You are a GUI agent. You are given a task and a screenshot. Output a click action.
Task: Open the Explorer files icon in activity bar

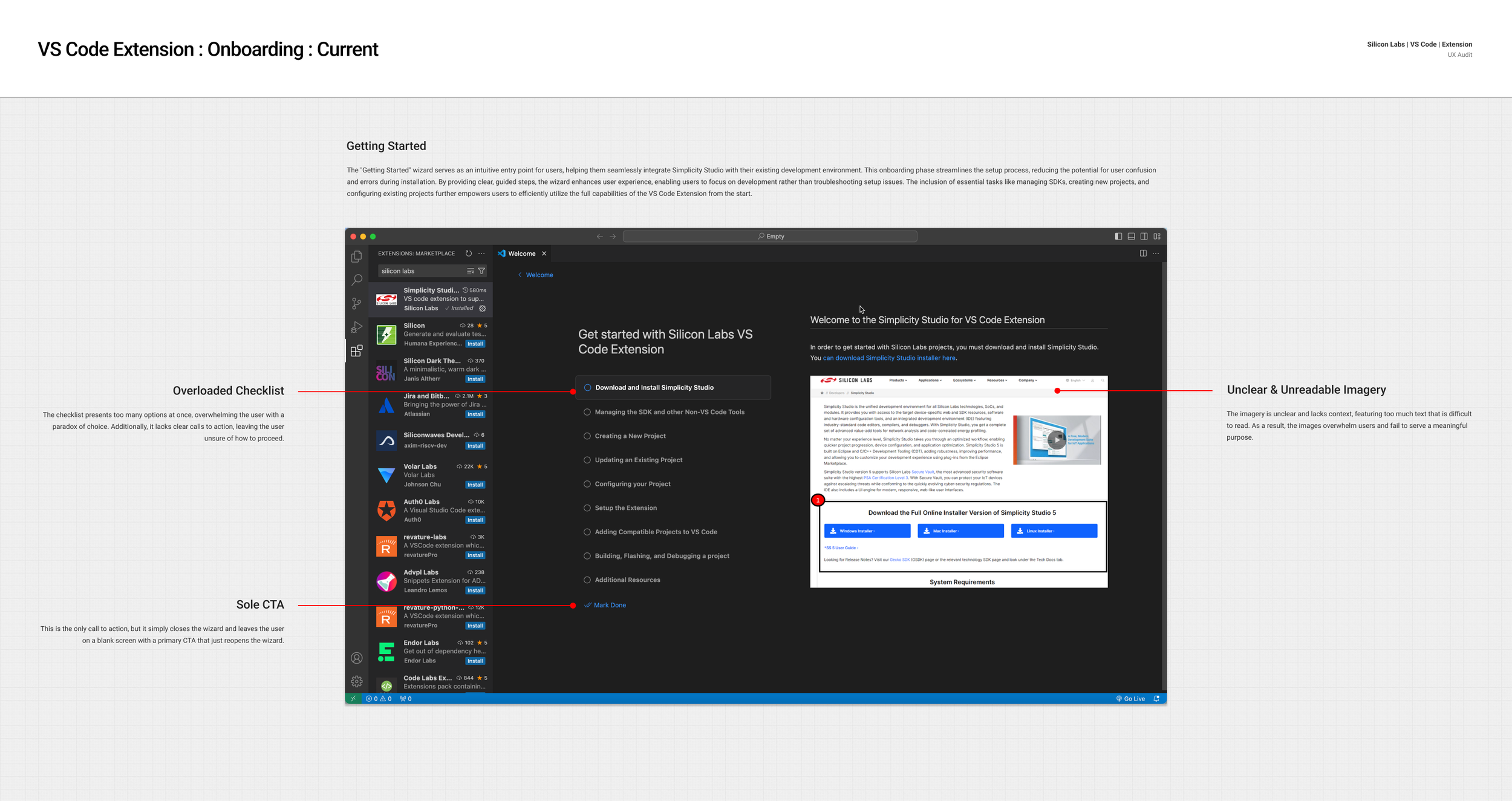357,257
